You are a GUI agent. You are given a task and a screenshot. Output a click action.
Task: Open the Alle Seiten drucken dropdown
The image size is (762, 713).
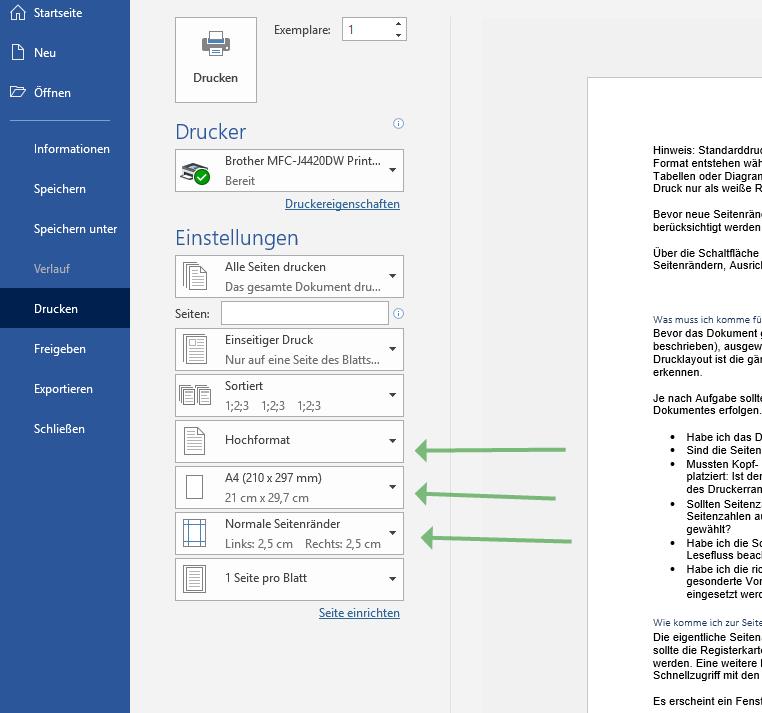[392, 276]
